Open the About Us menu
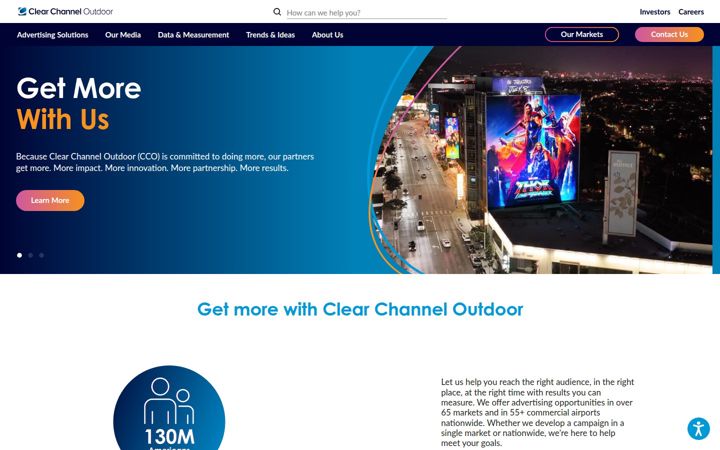Image resolution: width=720 pixels, height=450 pixels. tap(327, 35)
